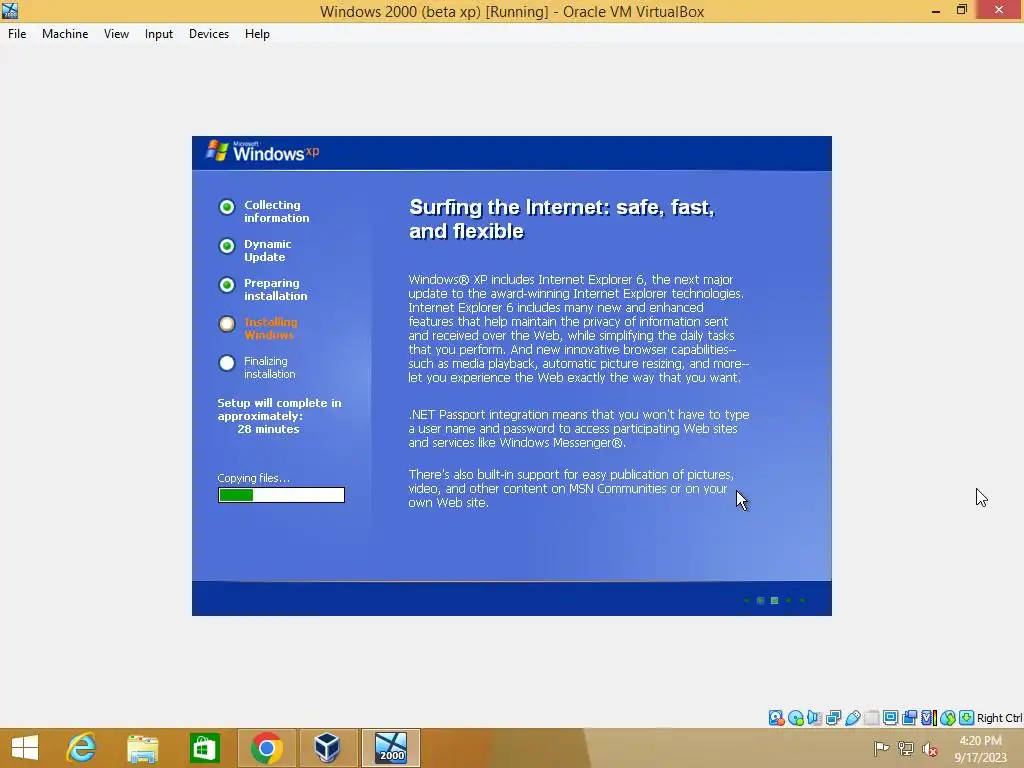1024x768 pixels.
Task: Open the View menu
Action: pos(116,34)
